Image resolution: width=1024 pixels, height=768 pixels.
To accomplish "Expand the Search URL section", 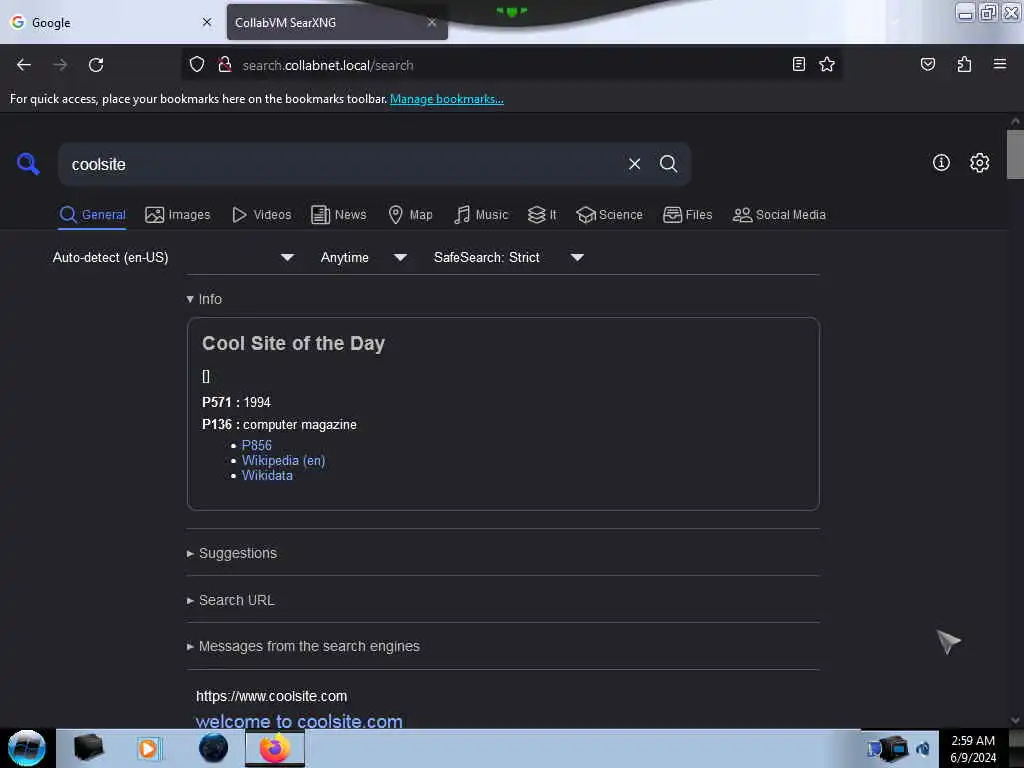I will 231,600.
